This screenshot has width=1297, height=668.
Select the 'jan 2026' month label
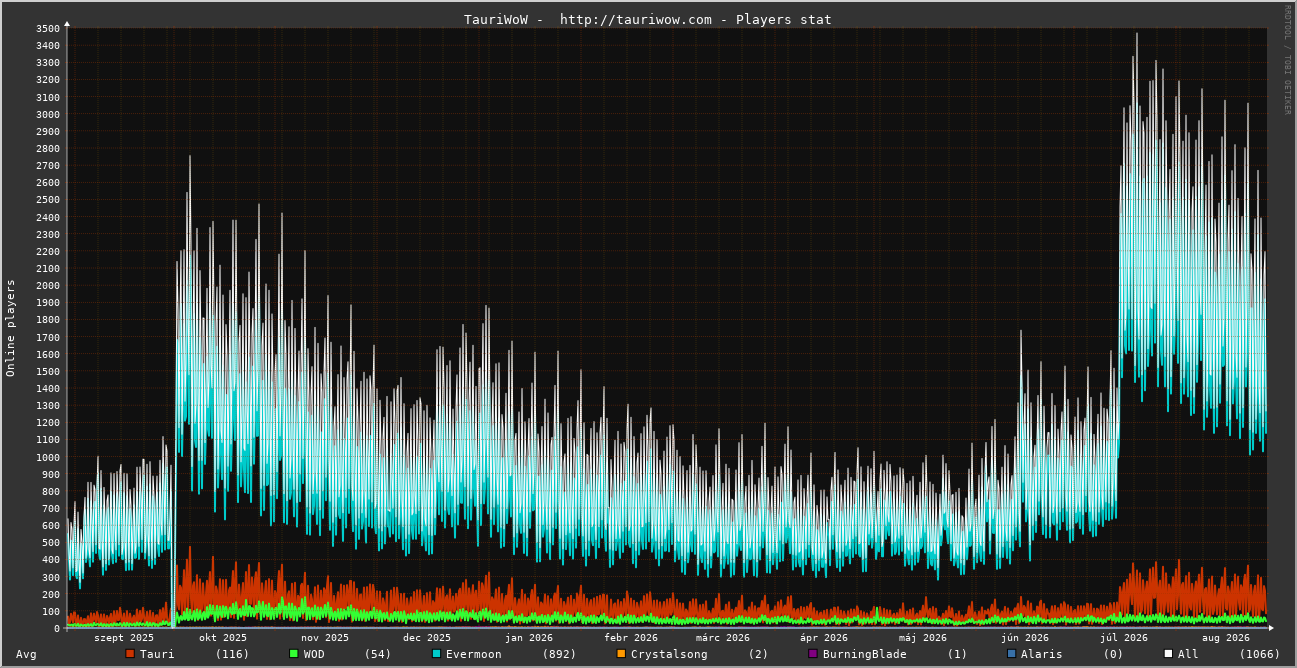pos(529,637)
